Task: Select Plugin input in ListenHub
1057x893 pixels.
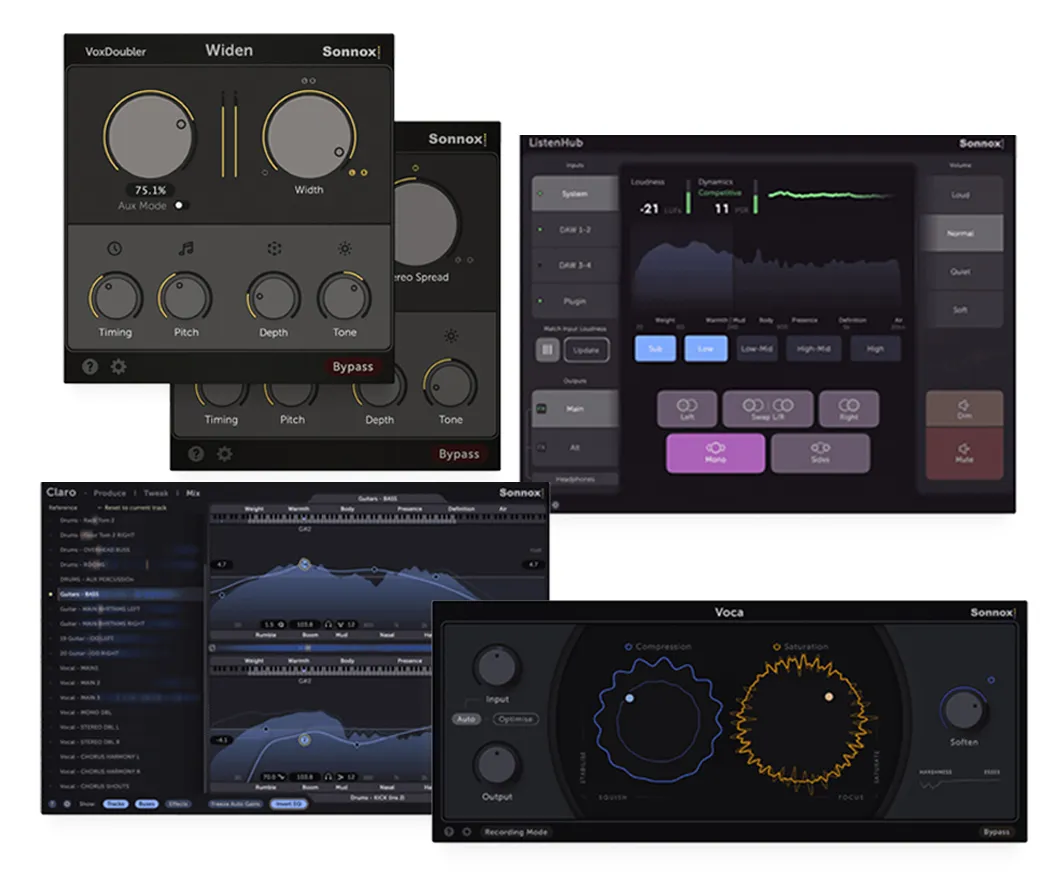Action: (575, 301)
